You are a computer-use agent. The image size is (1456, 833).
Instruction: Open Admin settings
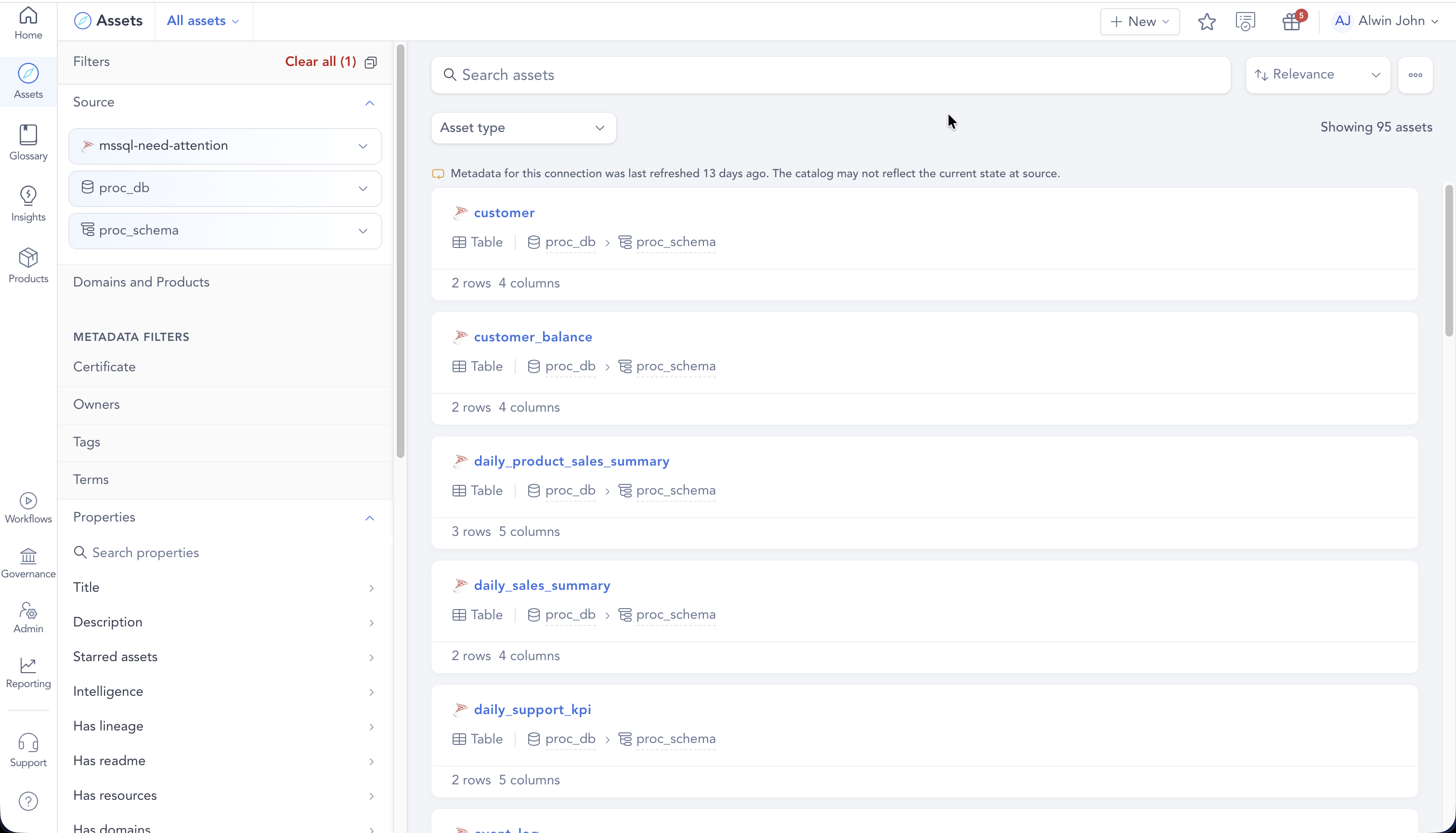28,618
